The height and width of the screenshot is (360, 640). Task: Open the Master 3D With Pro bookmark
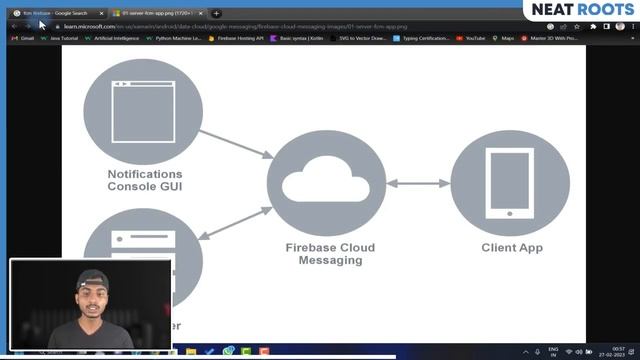(549, 38)
